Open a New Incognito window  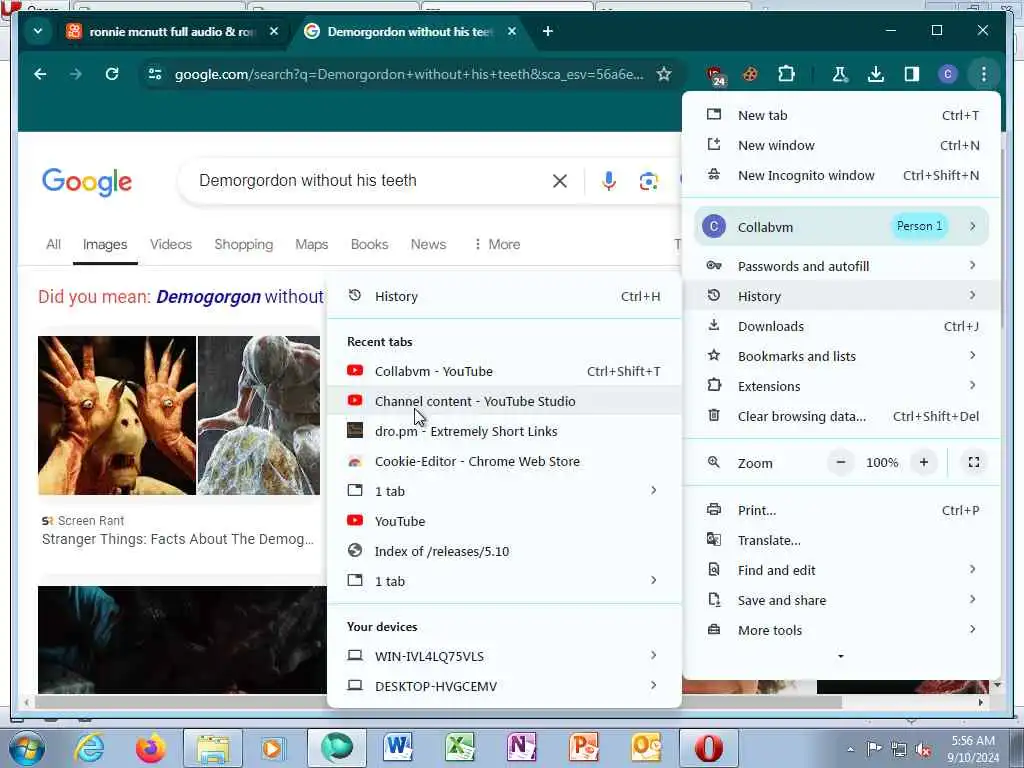(842, 175)
